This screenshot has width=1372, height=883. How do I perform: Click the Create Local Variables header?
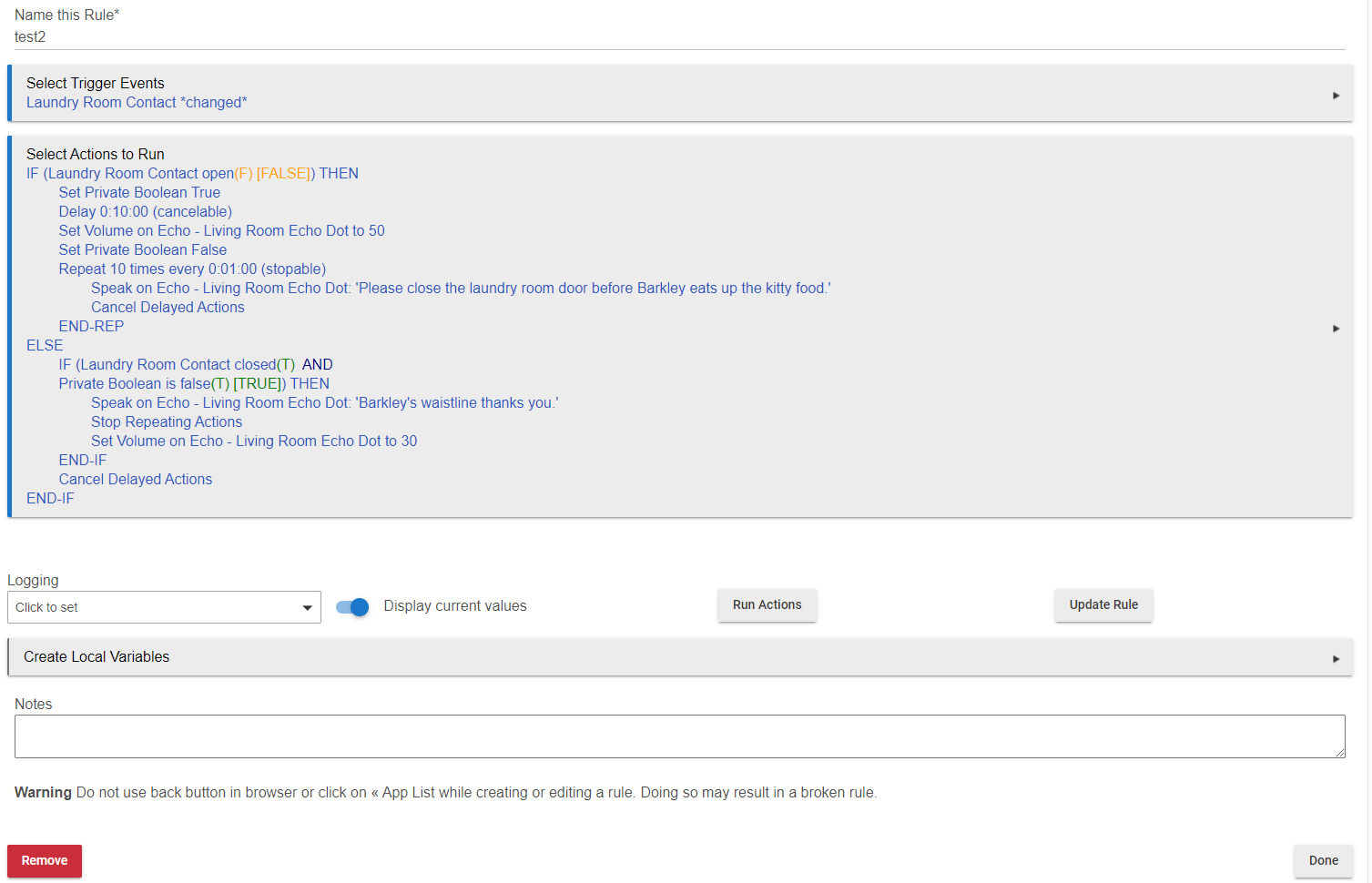(x=97, y=657)
